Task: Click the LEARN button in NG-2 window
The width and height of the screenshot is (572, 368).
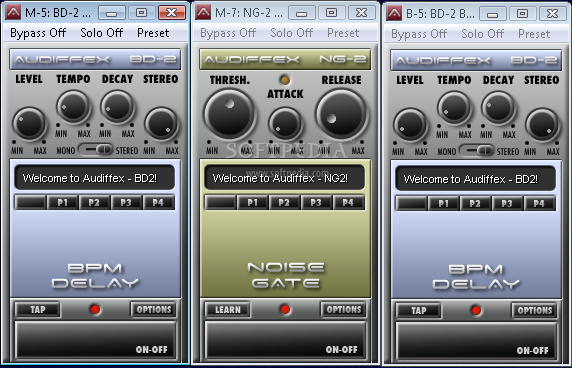Action: click(228, 310)
